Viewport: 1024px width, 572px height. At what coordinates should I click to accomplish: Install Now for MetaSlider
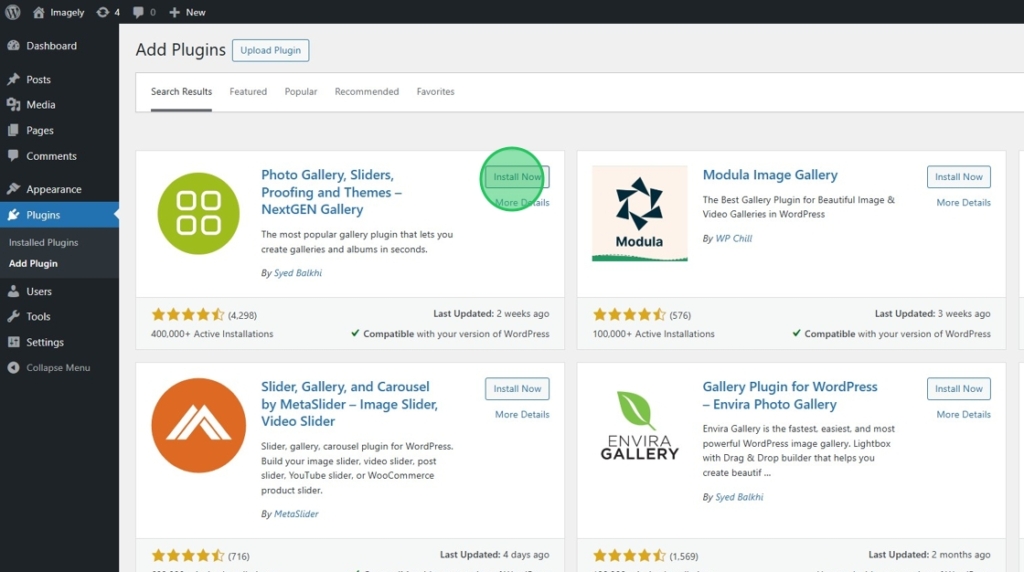click(517, 389)
